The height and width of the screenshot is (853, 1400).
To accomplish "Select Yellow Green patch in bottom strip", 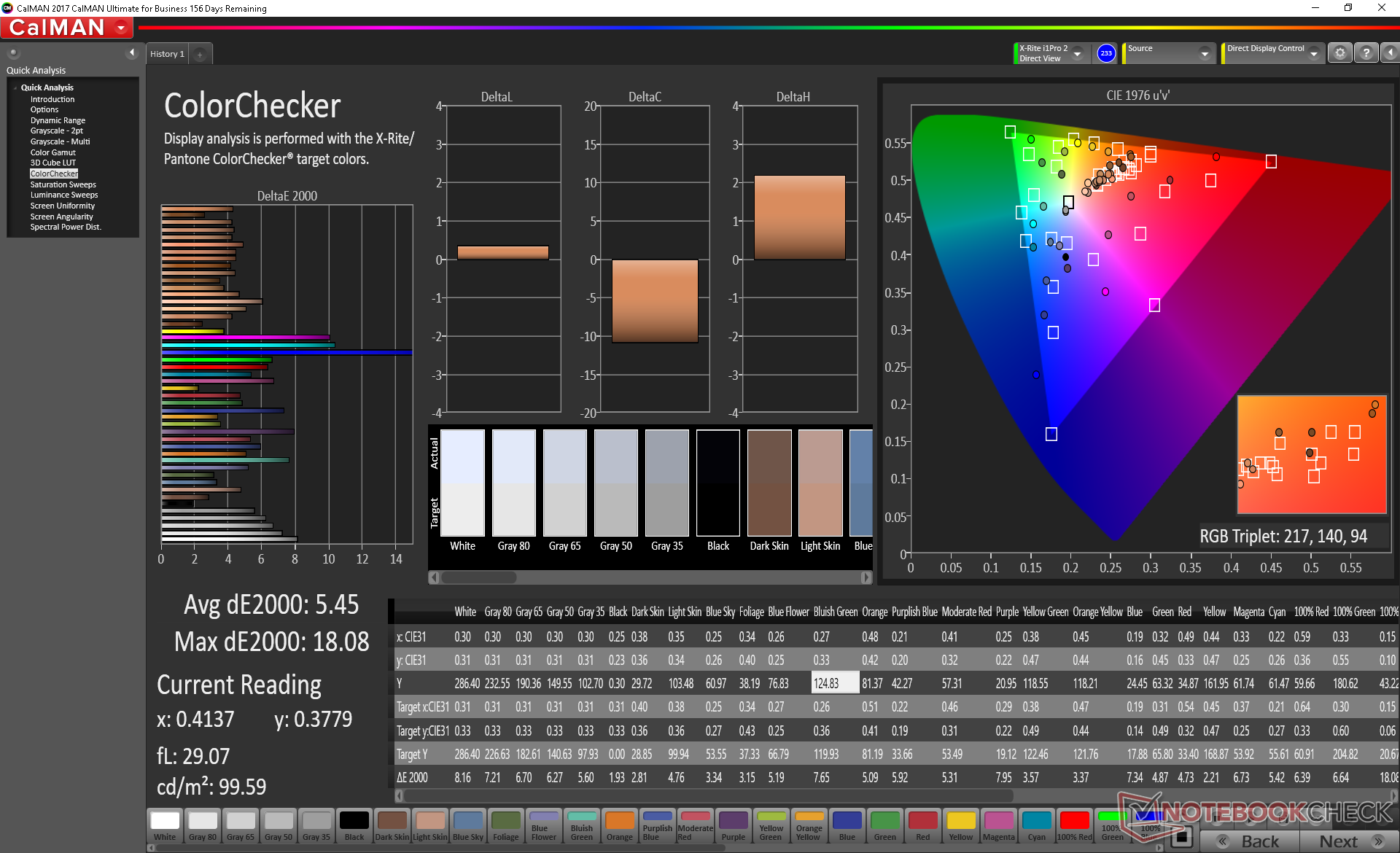I will 771,826.
